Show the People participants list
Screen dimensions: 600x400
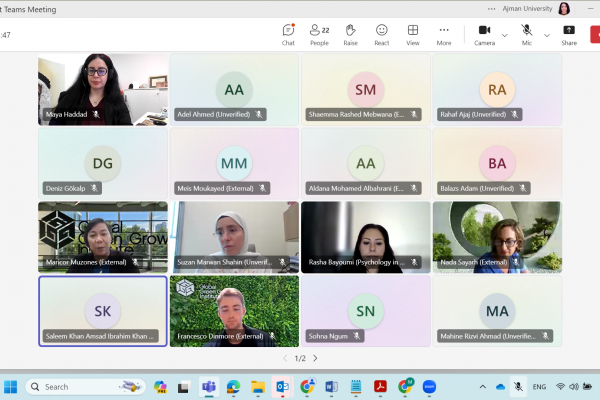coord(319,34)
